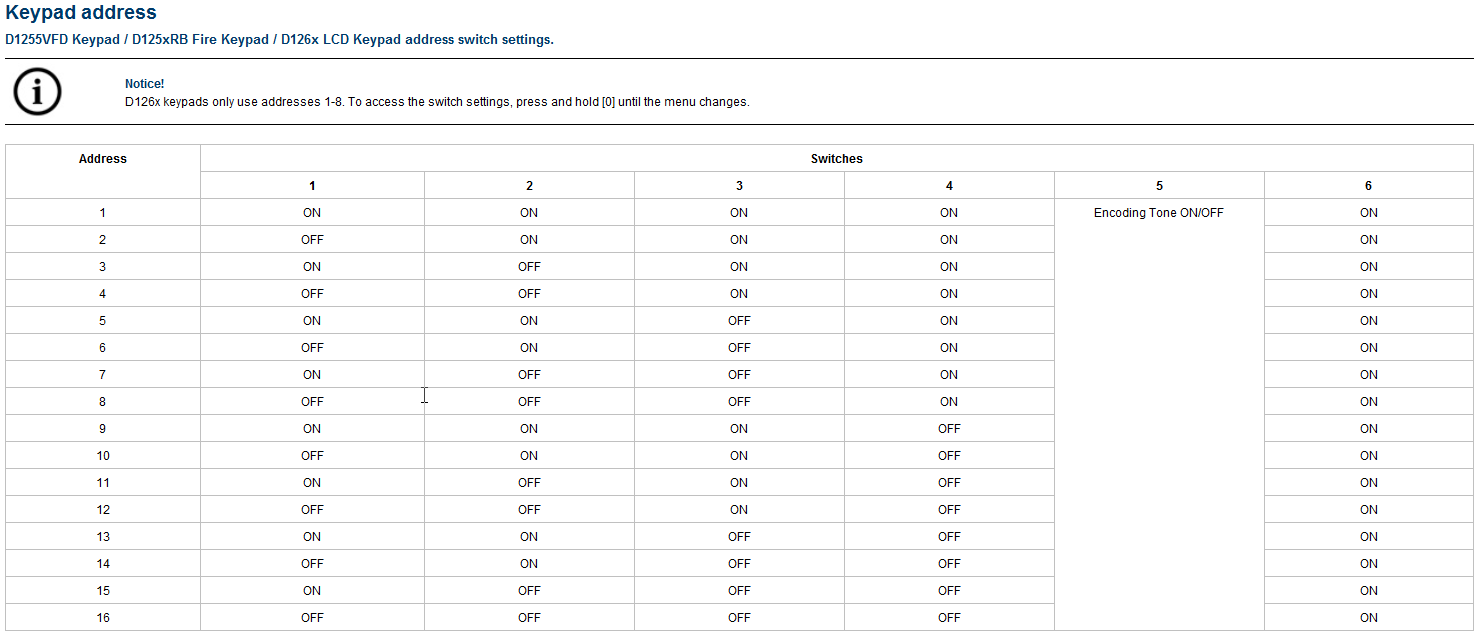Select the switch 6 column header
The width and height of the screenshot is (1481, 644).
click(1368, 186)
